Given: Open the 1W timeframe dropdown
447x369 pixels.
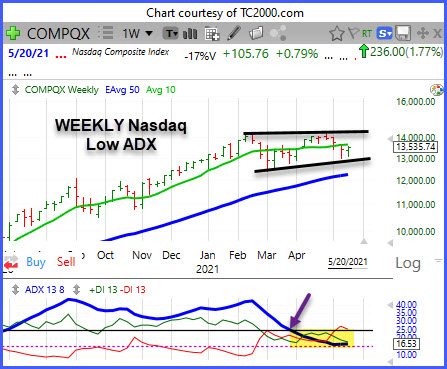Looking at the screenshot, I should [137, 33].
